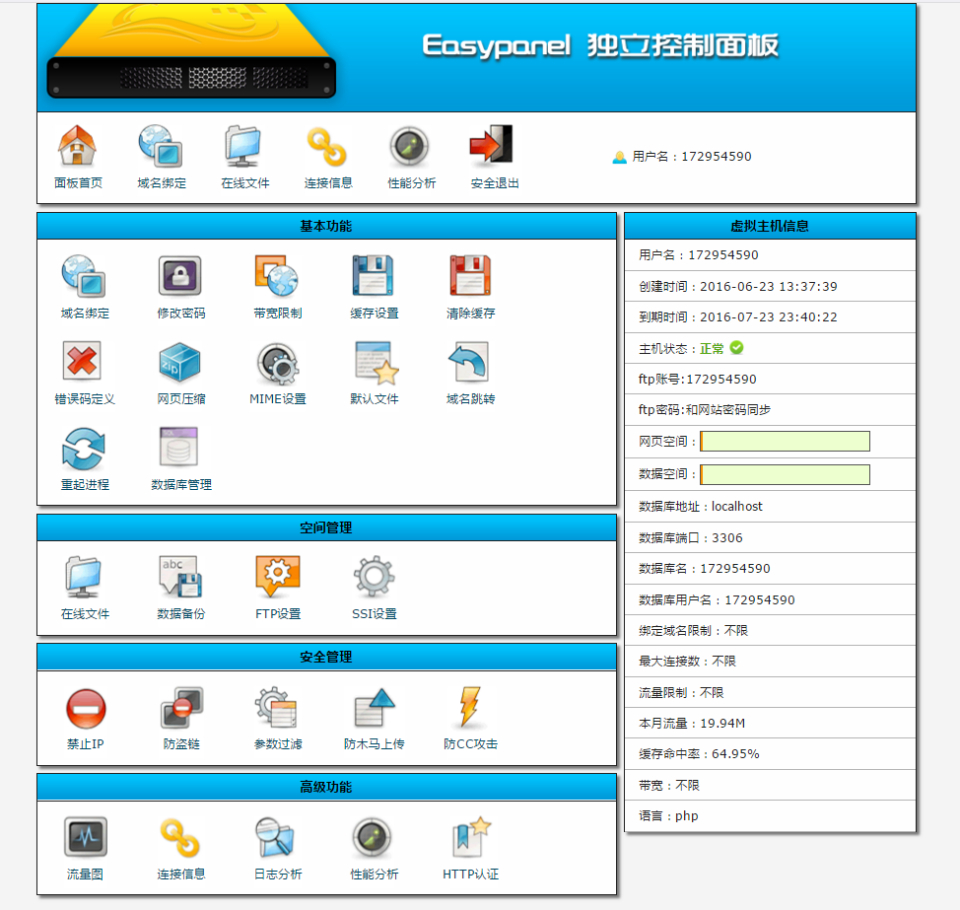960x910 pixels.
Task: Open the 域名跳转 arrow icon
Action: [469, 362]
